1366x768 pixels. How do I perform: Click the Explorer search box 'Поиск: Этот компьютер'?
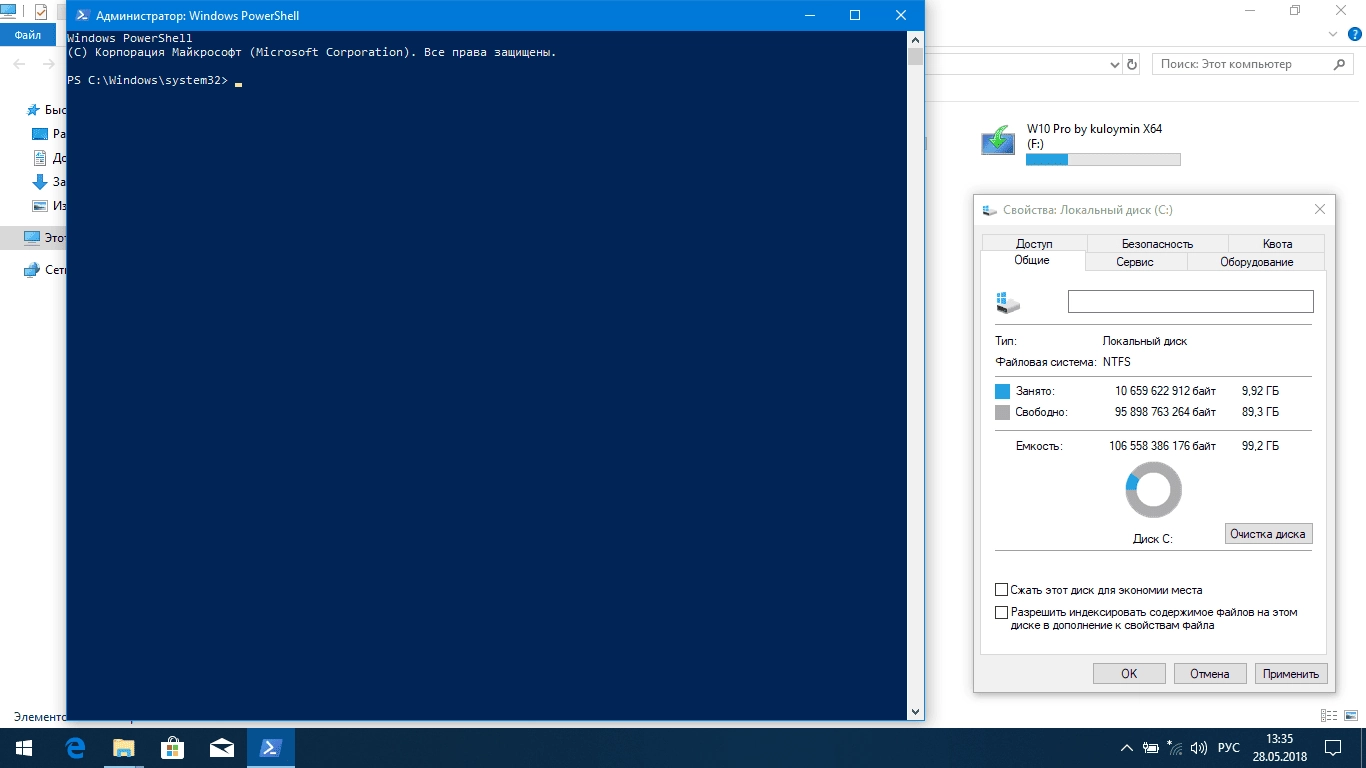[x=1253, y=64]
